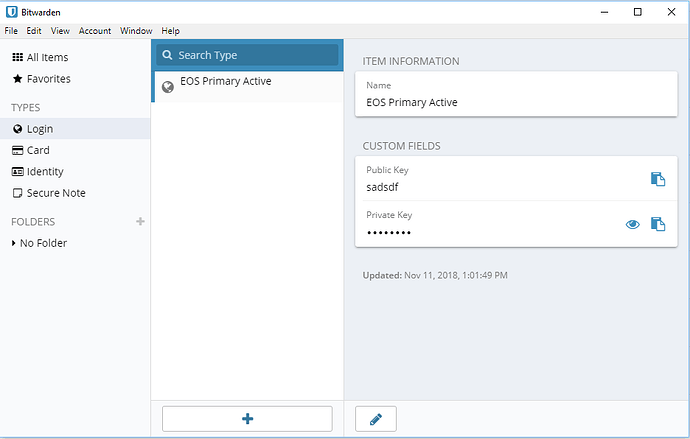The height and width of the screenshot is (439, 690).
Task: Filter by Favorites
Action: point(41,79)
